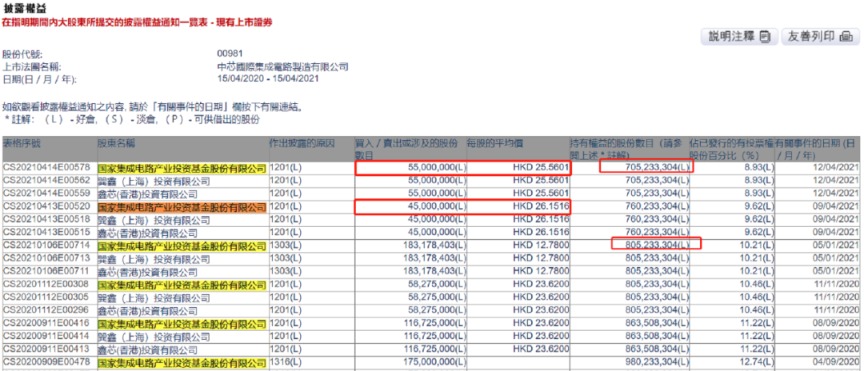Screen dimensions: 864x371
Task: Open the 11/11/2020 date in row CS20201112E00308
Action: tap(837, 285)
